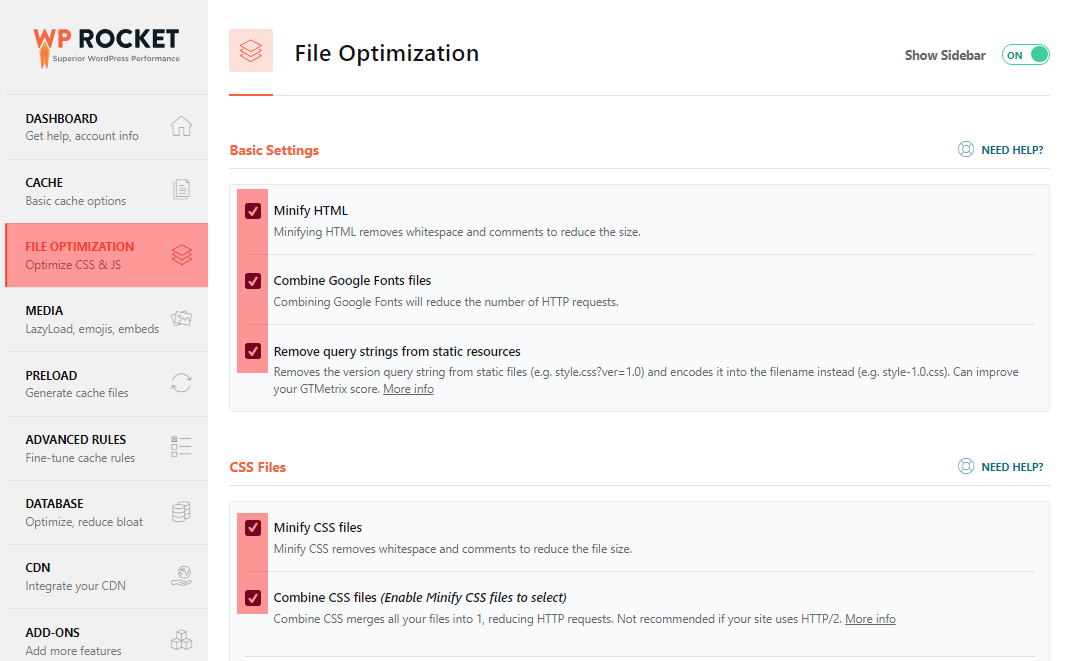Click the Database cylinder icon
The image size is (1071, 661).
tap(181, 511)
